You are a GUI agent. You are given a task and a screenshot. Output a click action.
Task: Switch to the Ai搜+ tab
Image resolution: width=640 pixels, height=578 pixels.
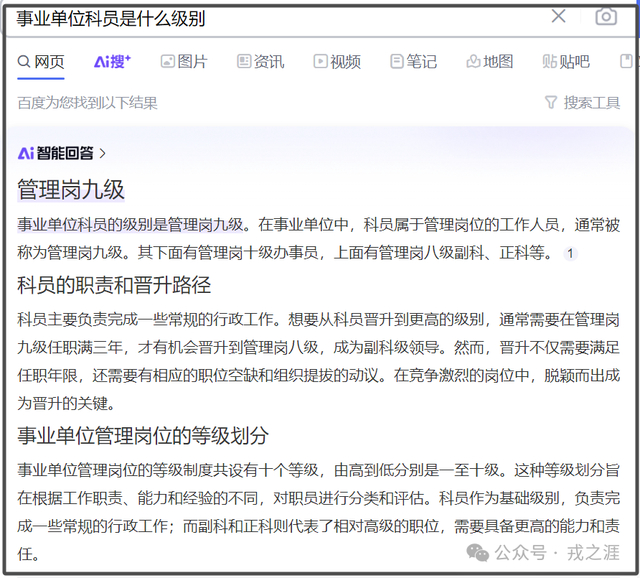[x=112, y=62]
